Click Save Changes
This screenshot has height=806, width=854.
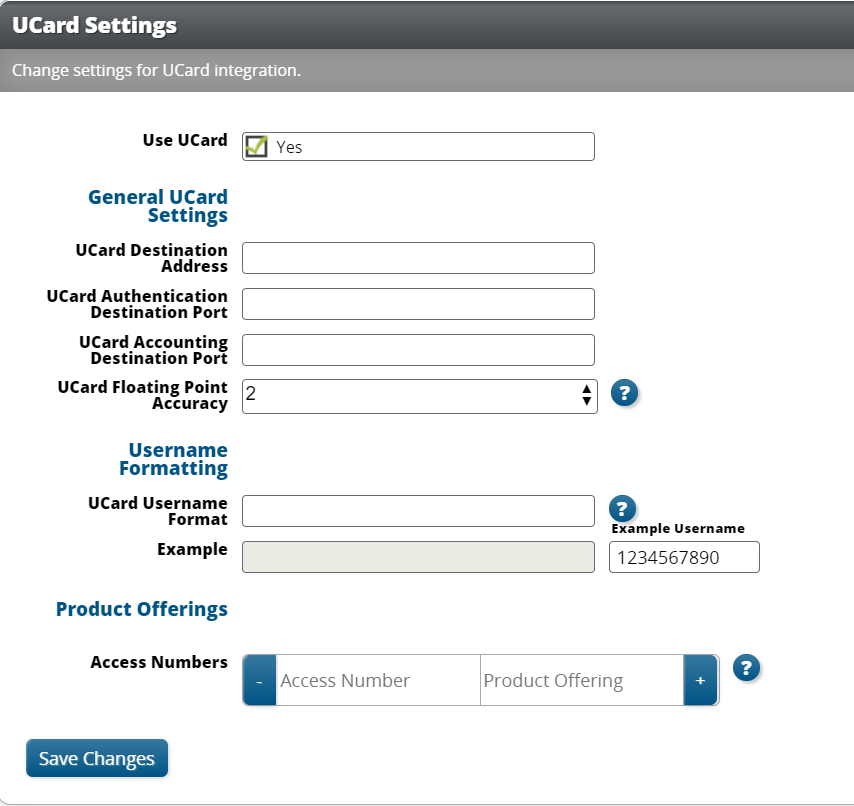tap(96, 758)
